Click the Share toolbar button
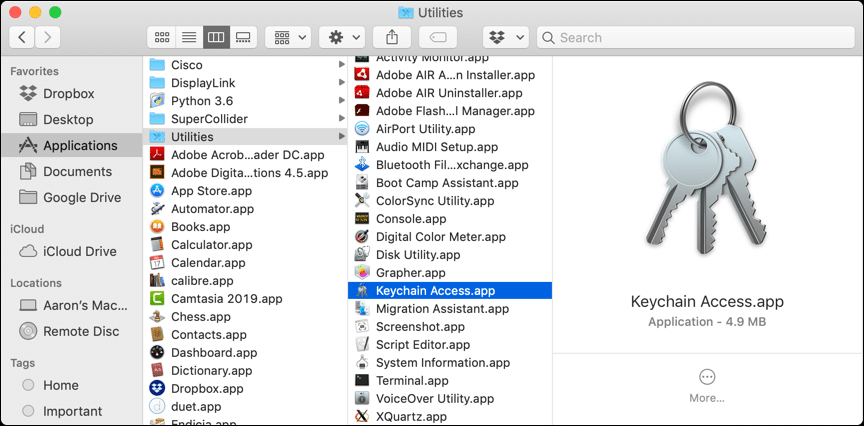Viewport: 864px width, 426px height. point(390,37)
